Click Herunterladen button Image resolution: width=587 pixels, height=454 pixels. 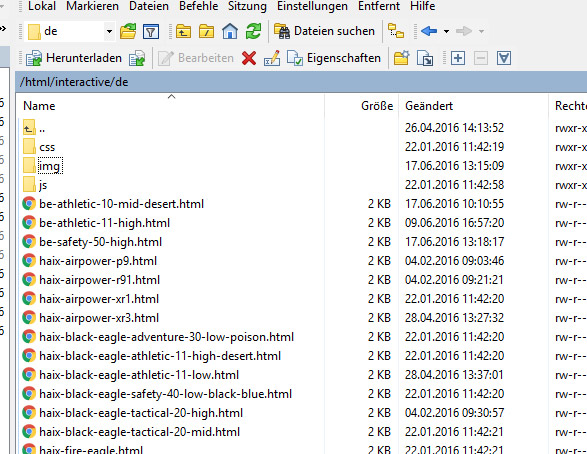(x=74, y=58)
